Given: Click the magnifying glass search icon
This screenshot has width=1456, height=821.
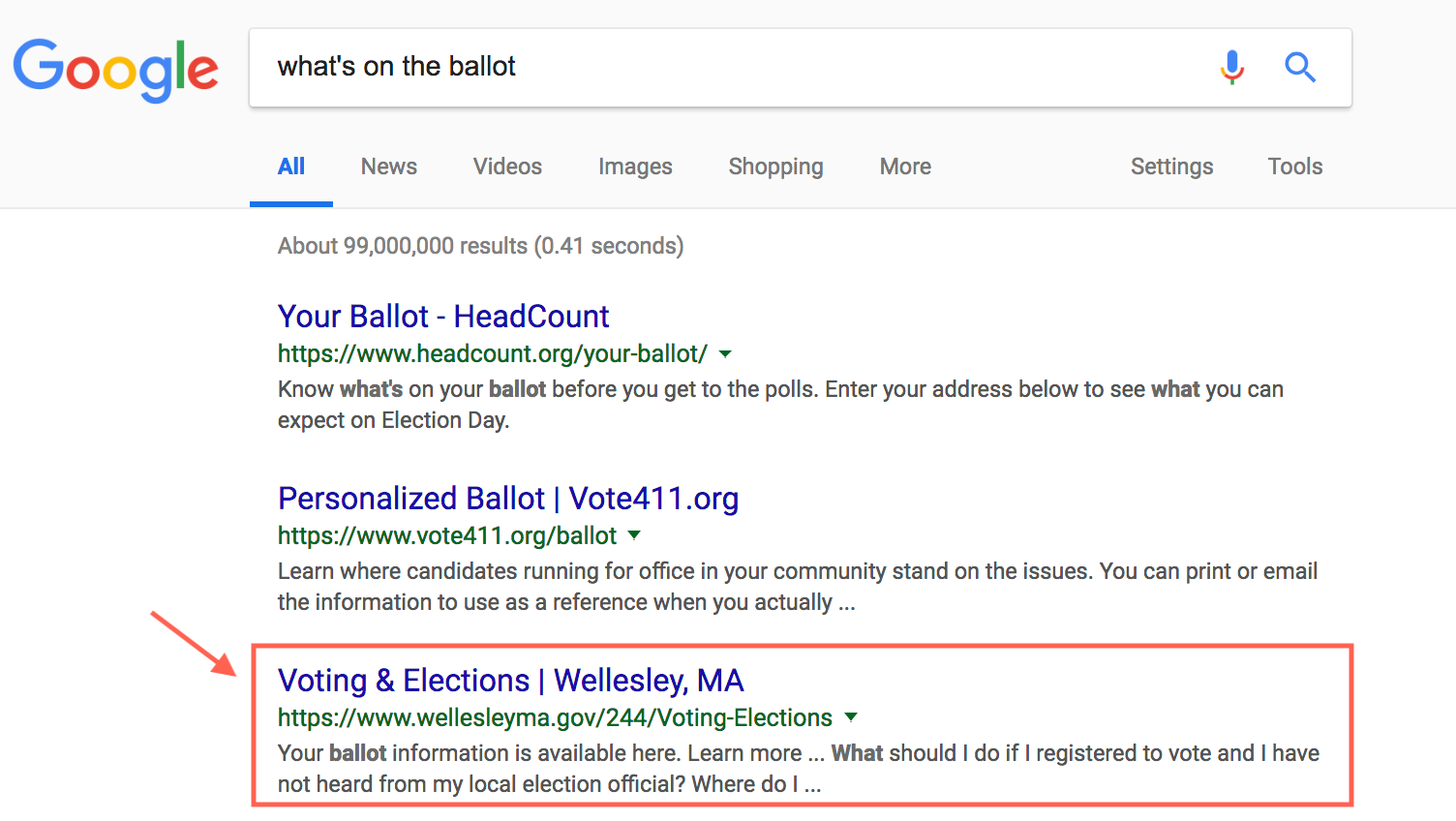Looking at the screenshot, I should click(1299, 68).
